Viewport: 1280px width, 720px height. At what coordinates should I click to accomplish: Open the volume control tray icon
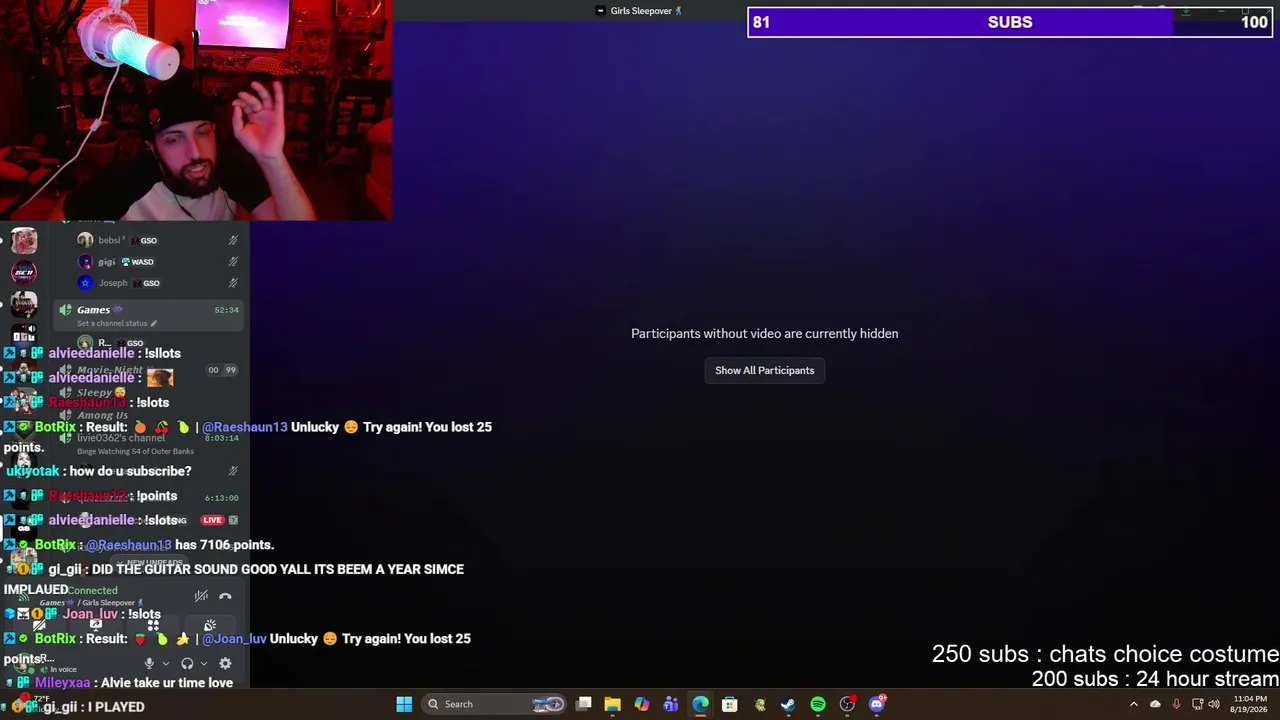point(1214,704)
